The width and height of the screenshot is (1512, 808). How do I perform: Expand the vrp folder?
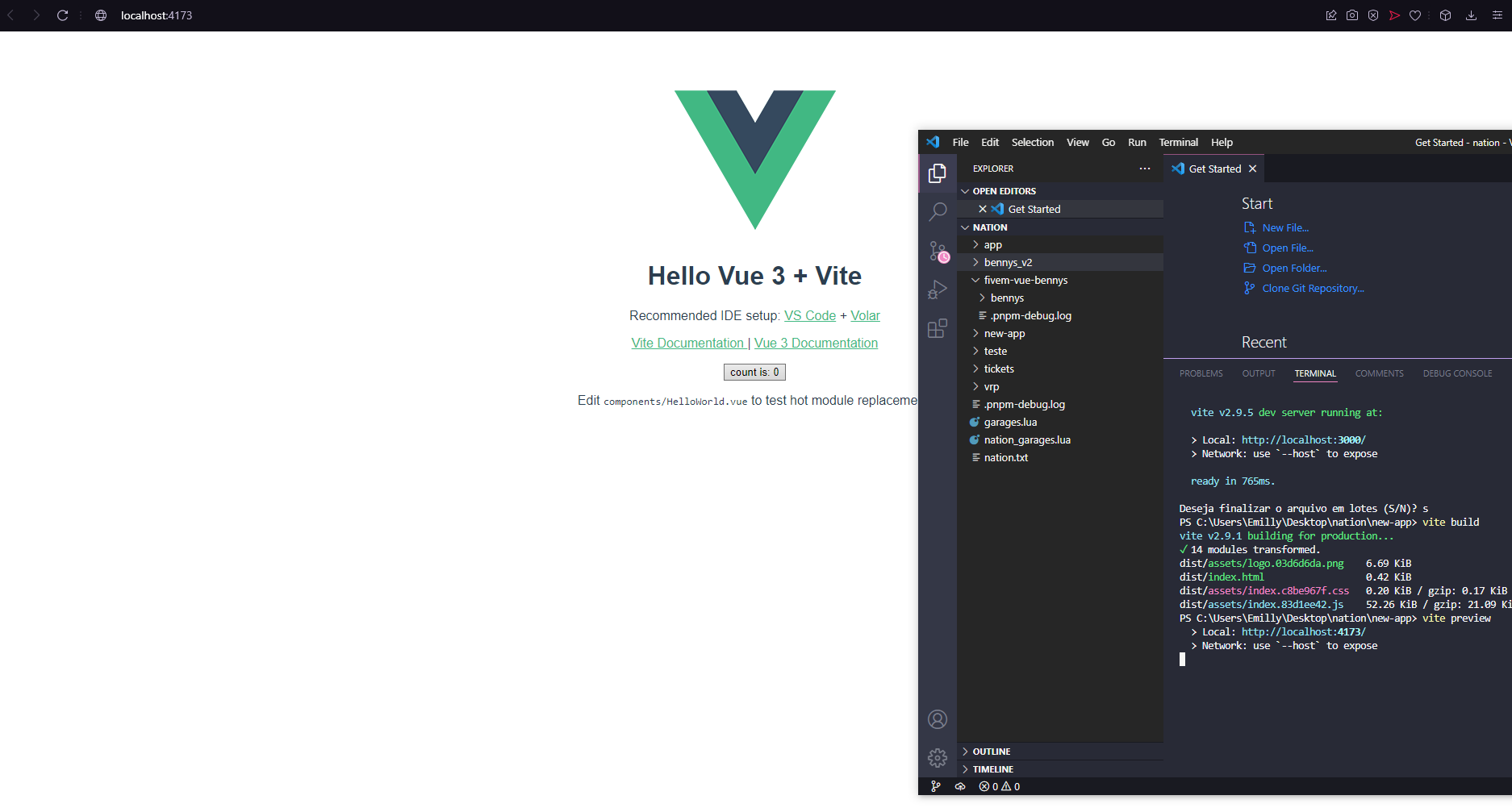pyautogui.click(x=1060, y=387)
